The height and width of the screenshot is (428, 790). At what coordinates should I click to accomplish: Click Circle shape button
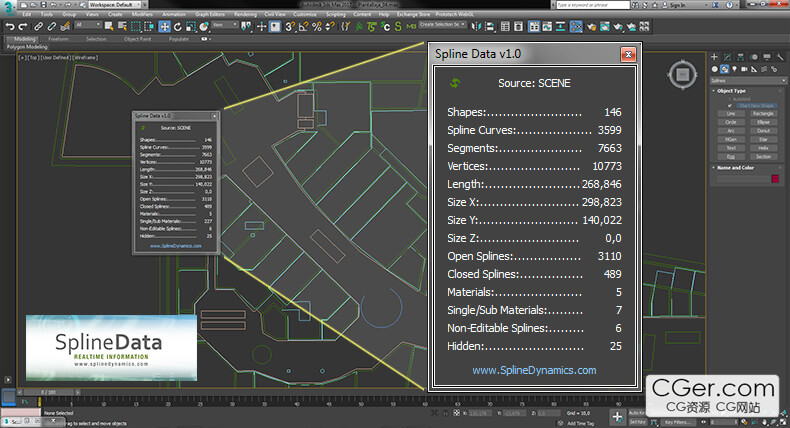[x=731, y=123]
